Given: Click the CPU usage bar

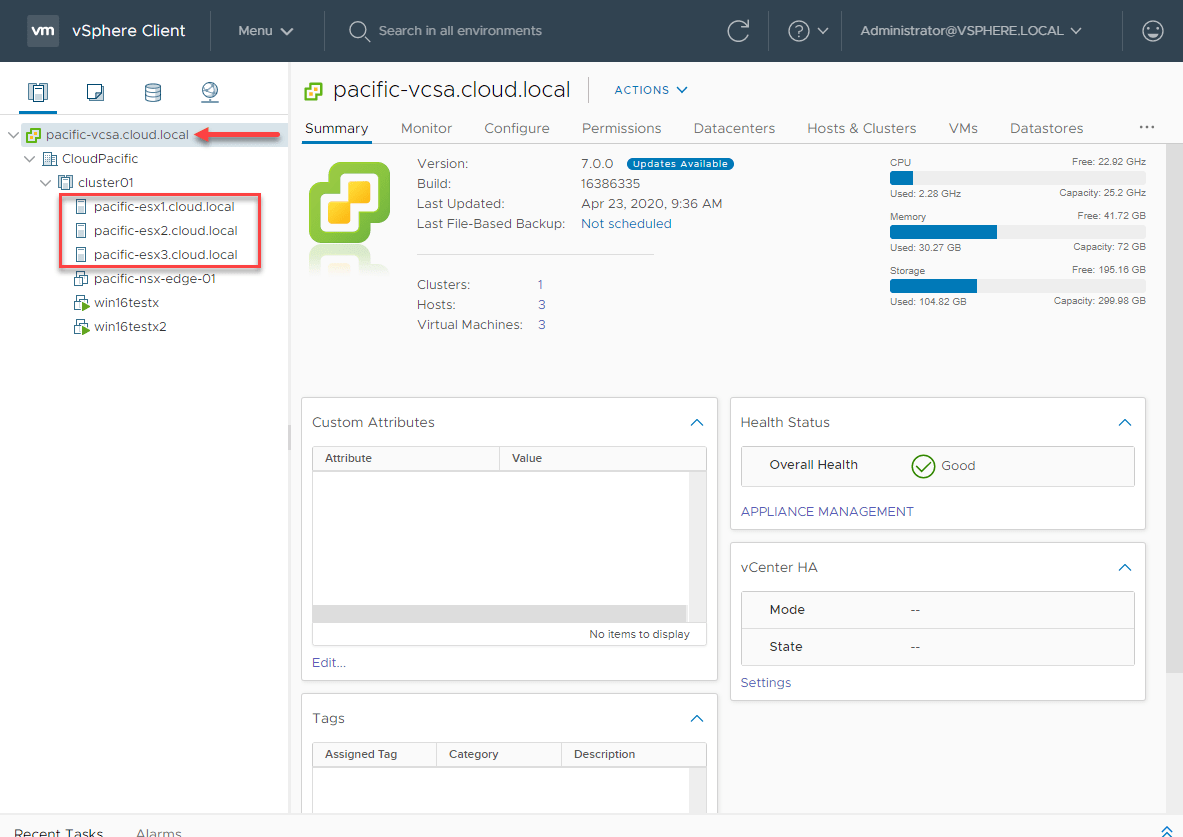Looking at the screenshot, I should coord(1018,178).
